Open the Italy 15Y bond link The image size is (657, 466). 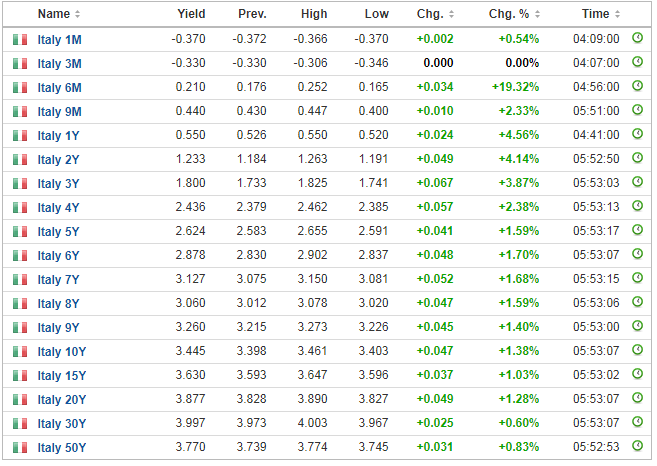click(x=61, y=375)
